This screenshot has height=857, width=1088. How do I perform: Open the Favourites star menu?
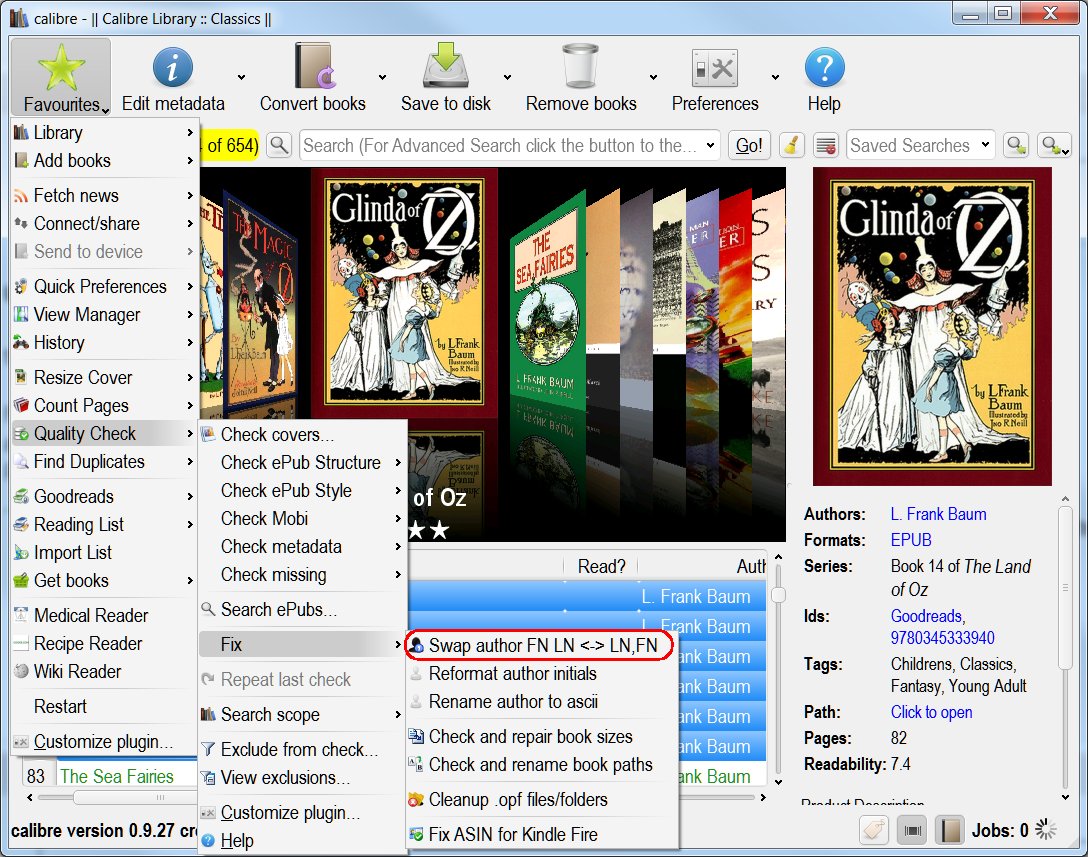tap(61, 76)
